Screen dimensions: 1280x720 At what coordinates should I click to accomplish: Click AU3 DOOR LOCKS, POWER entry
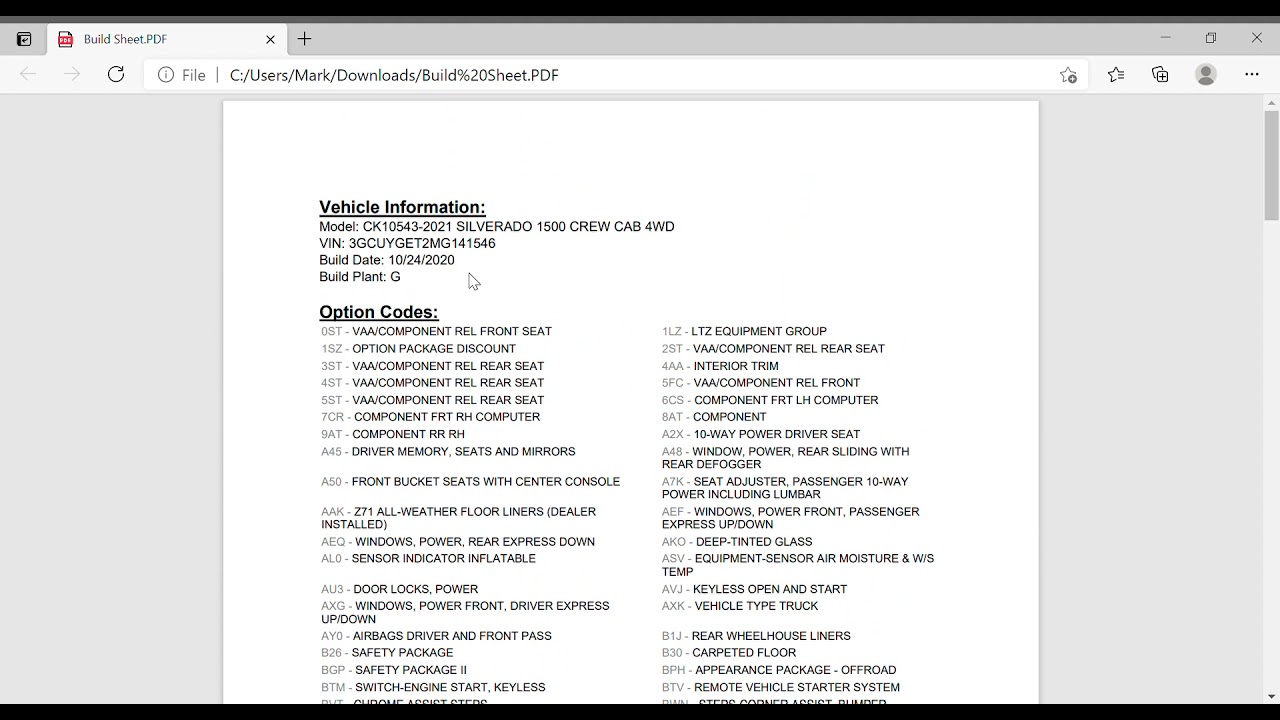click(399, 589)
